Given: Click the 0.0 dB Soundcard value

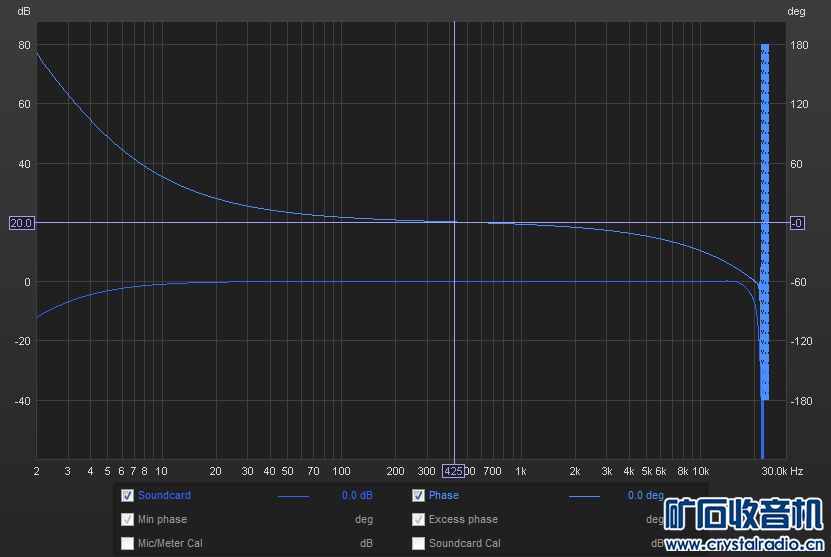Looking at the screenshot, I should (357, 495).
